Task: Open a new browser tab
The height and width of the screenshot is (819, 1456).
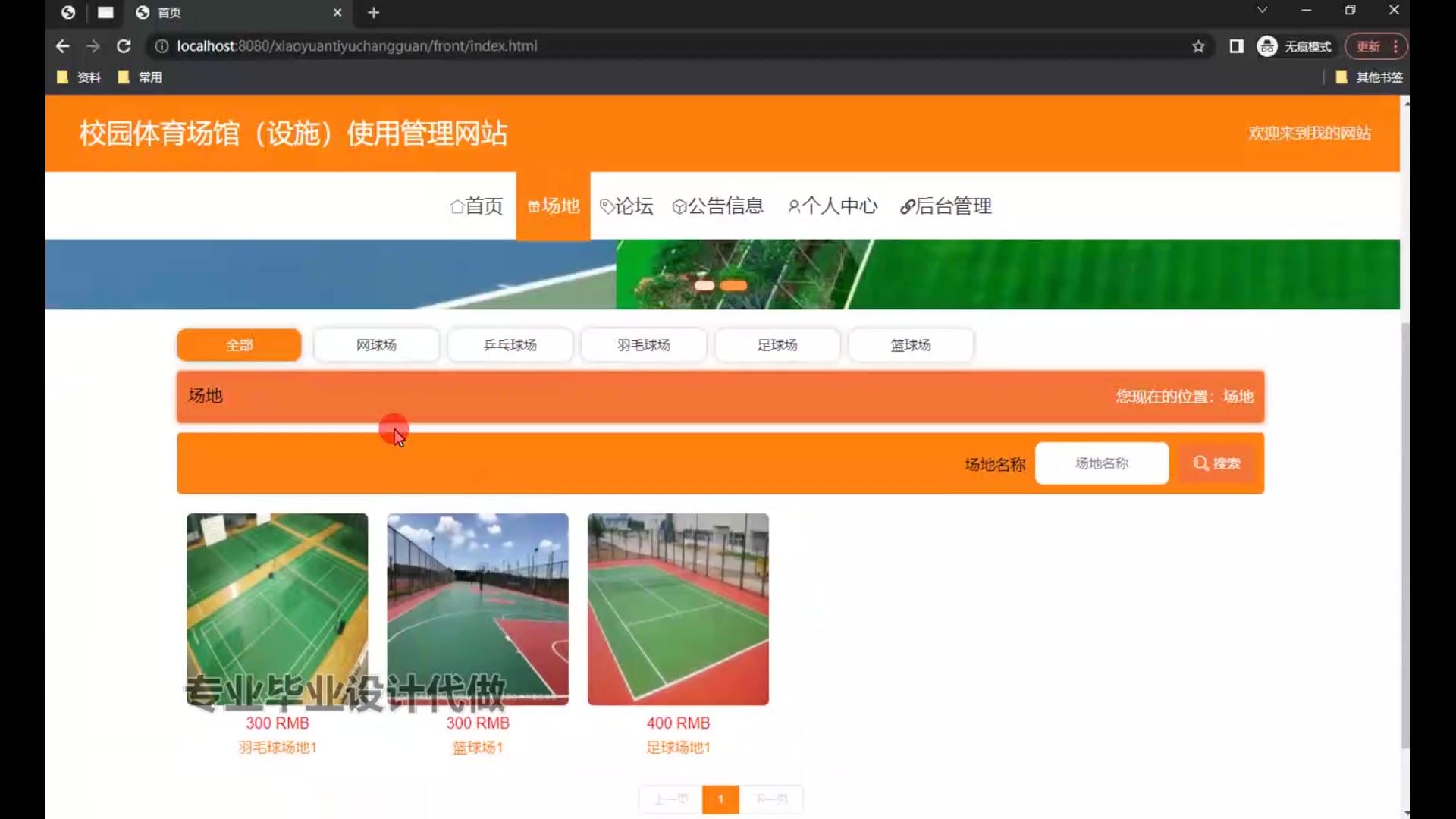Action: pos(373,12)
